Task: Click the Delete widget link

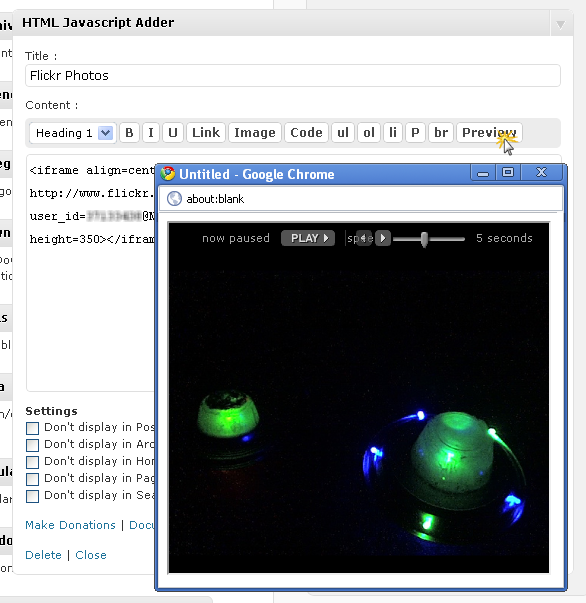Action: tap(43, 555)
